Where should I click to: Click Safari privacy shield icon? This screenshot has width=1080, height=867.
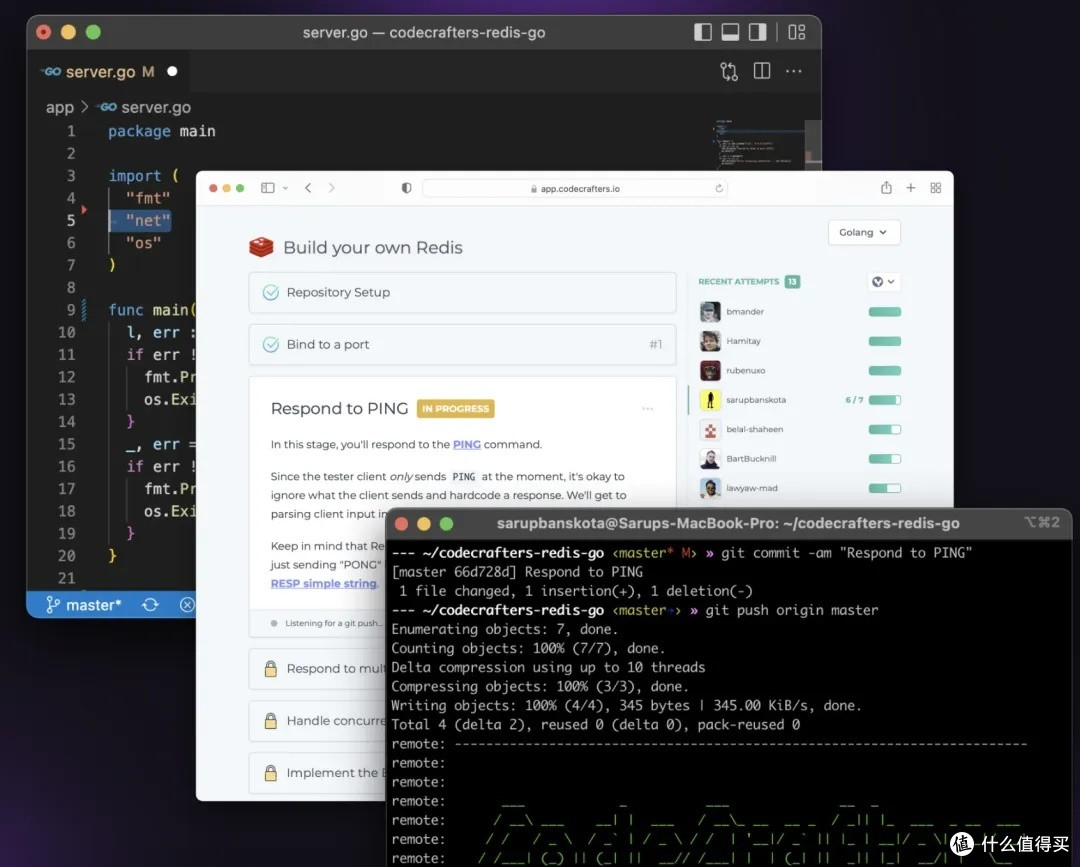tap(406, 188)
